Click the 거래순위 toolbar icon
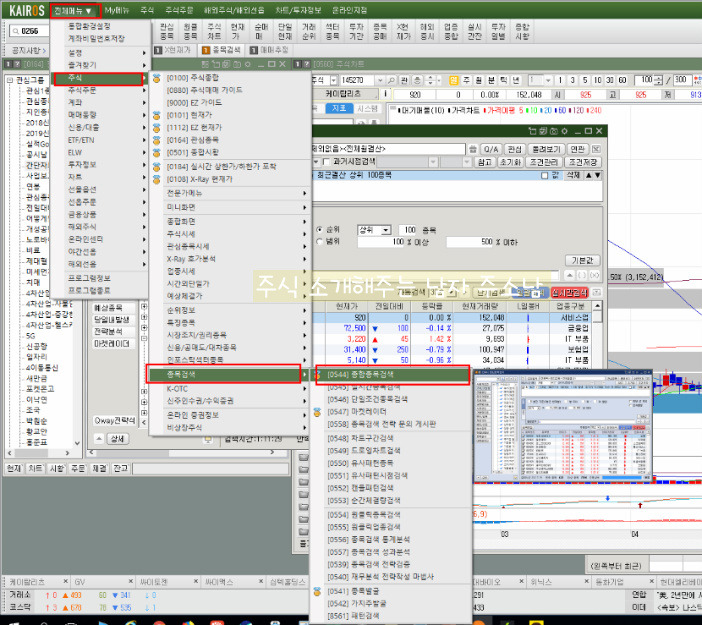Image resolution: width=702 pixels, height=625 pixels. click(x=308, y=31)
